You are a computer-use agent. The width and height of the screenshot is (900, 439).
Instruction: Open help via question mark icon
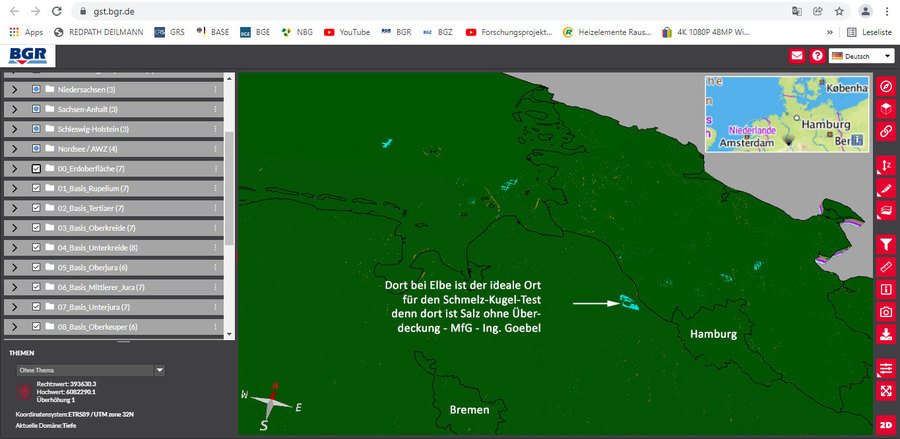coord(817,56)
